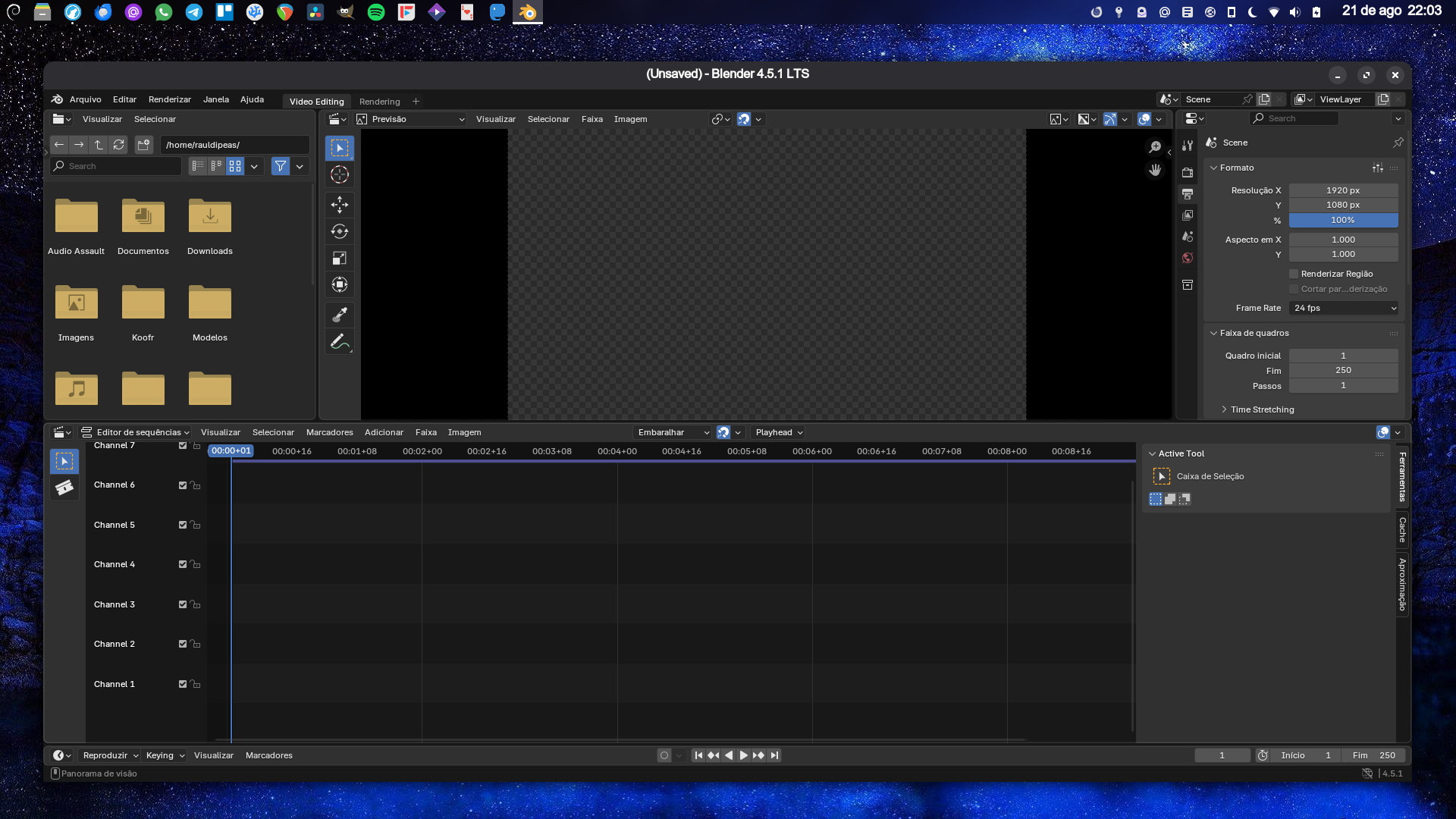Open the Embaralhar overlap mode dropdown
Image resolution: width=1456 pixels, height=819 pixels.
click(672, 432)
